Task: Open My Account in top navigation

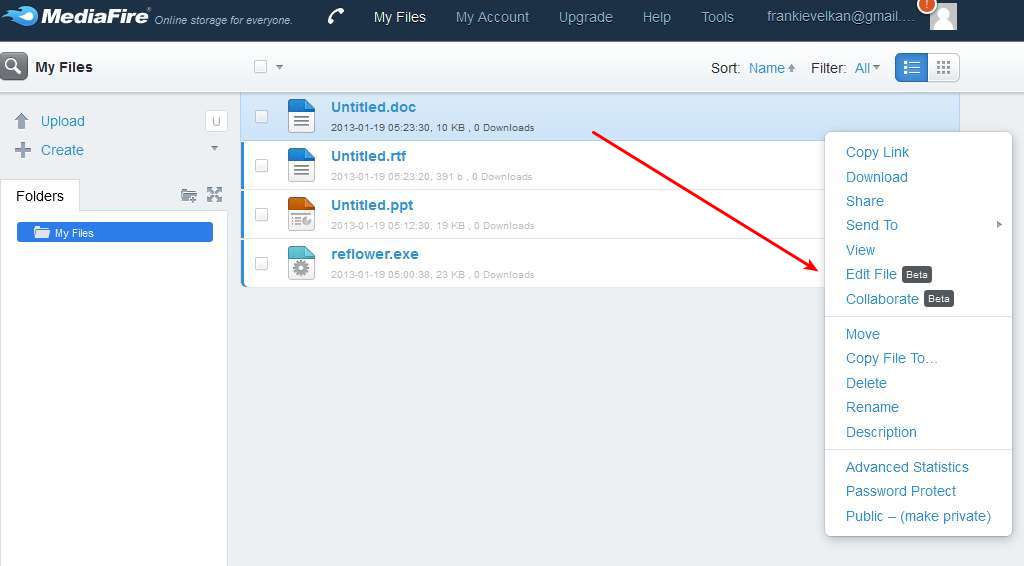Action: point(492,17)
